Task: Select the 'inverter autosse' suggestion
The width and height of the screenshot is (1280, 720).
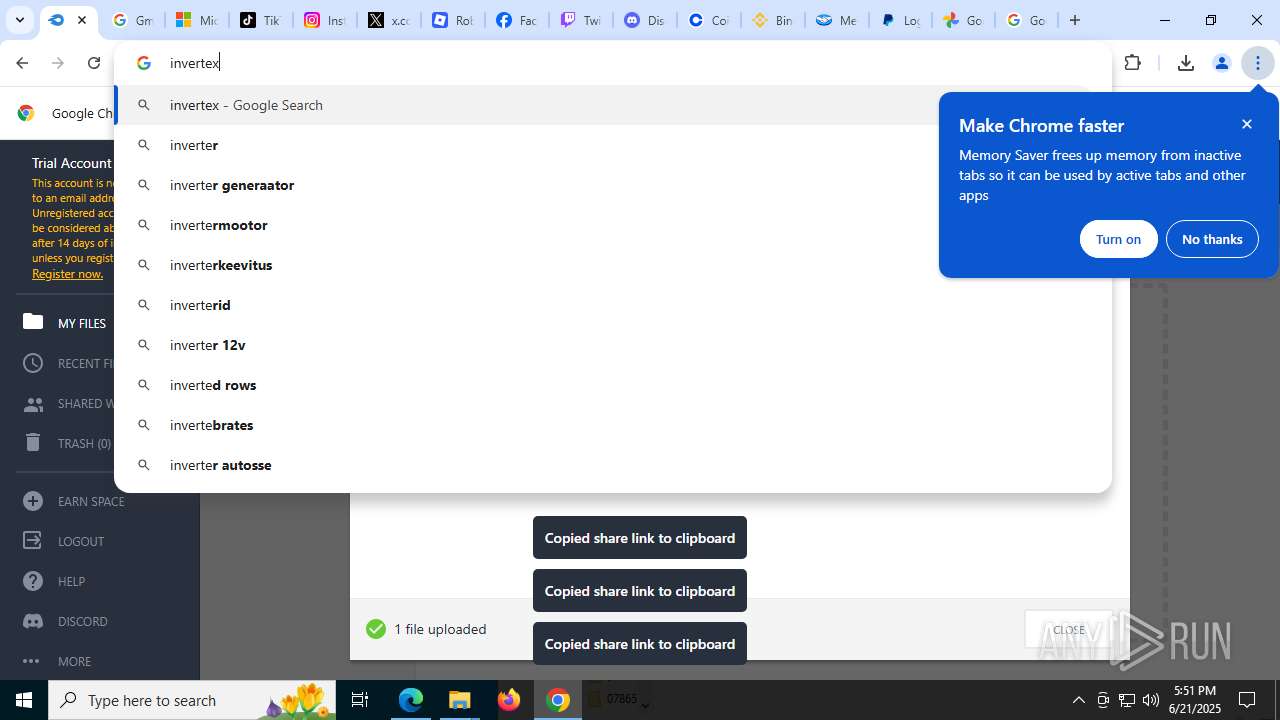Action: (x=613, y=465)
